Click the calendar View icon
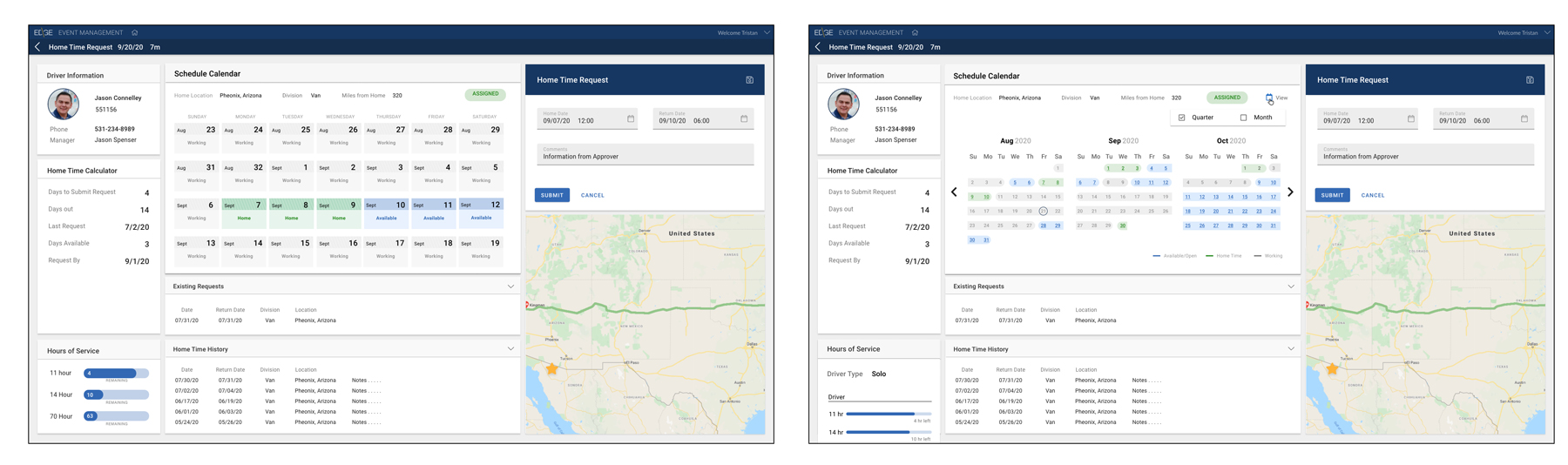This screenshot has height=465, width=1568. [x=1269, y=98]
